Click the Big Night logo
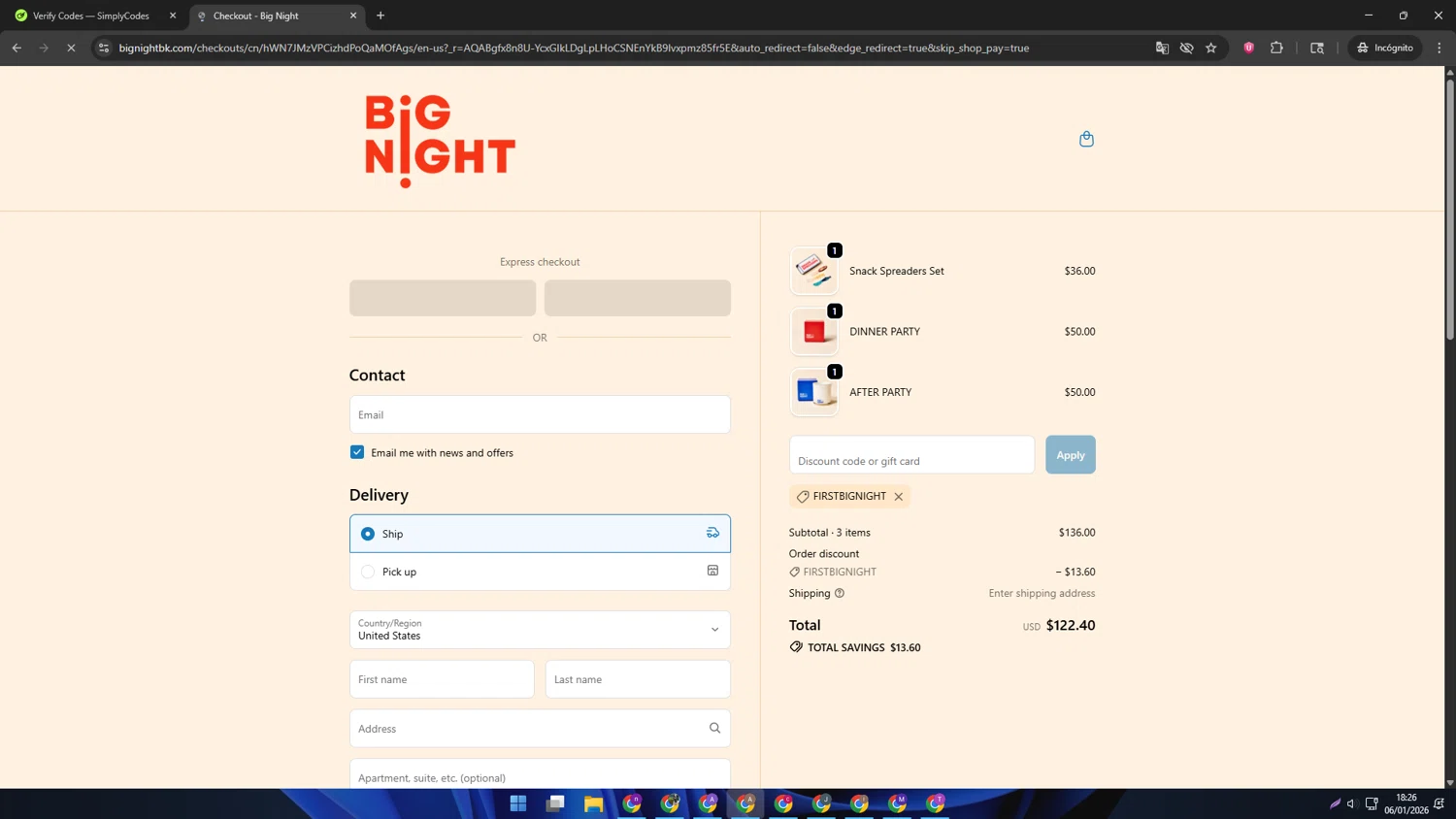 coord(440,141)
